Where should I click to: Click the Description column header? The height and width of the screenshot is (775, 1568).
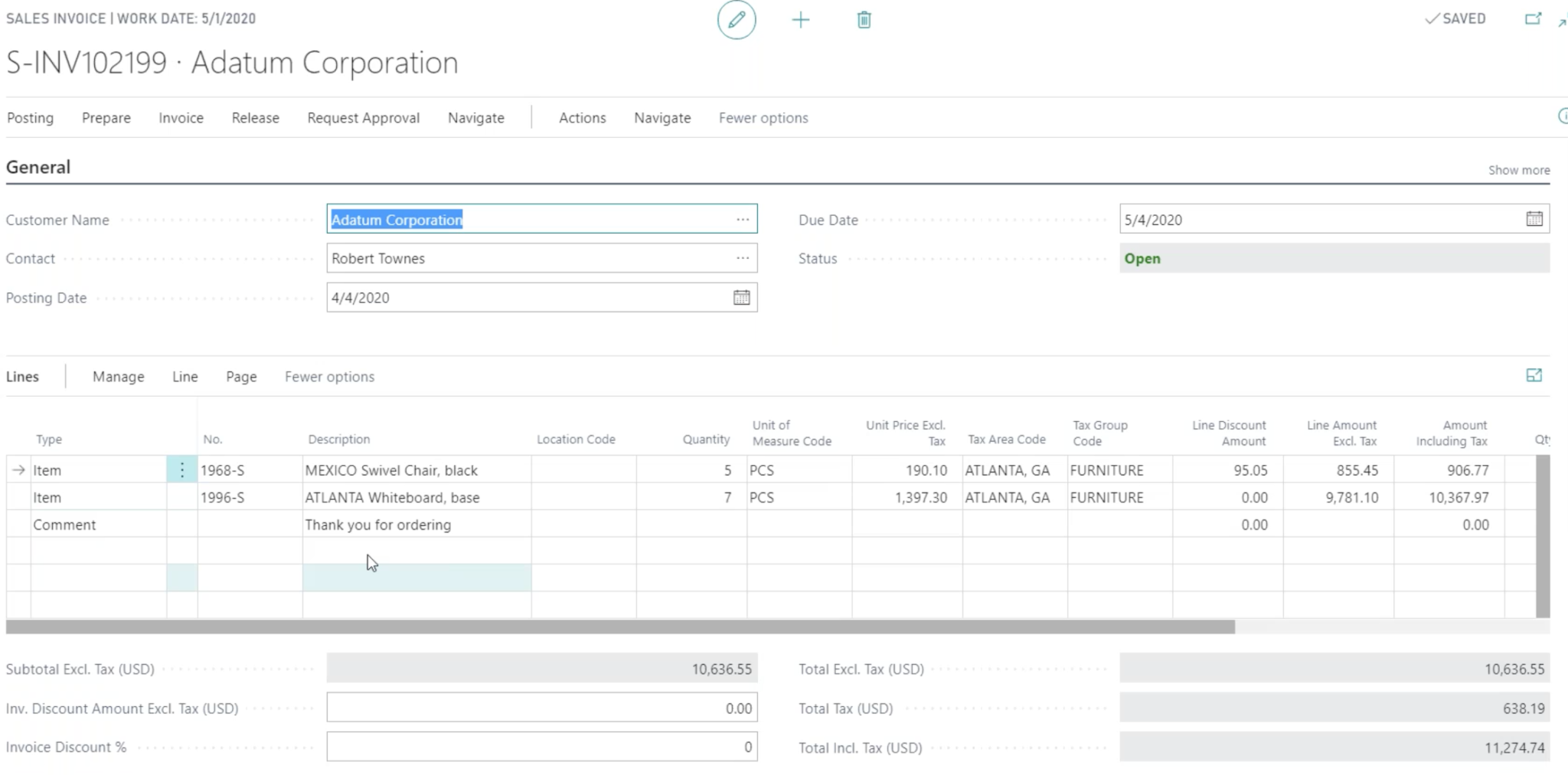(339, 439)
